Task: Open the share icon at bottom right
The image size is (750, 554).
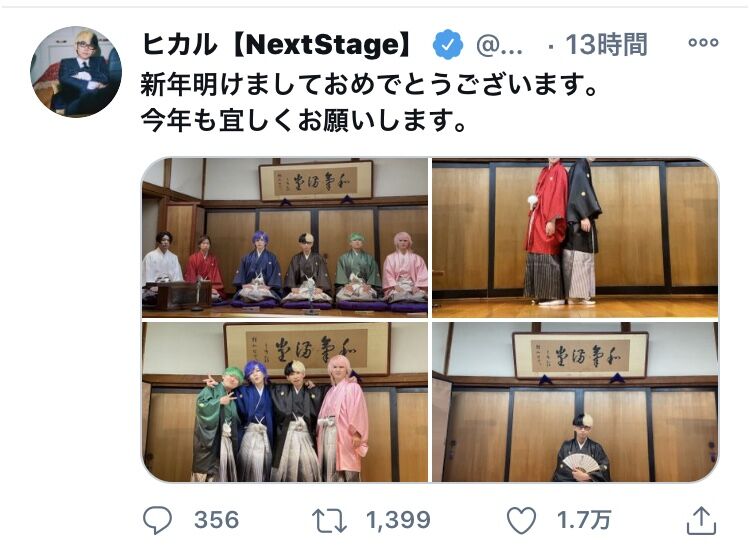Action: [x=701, y=520]
